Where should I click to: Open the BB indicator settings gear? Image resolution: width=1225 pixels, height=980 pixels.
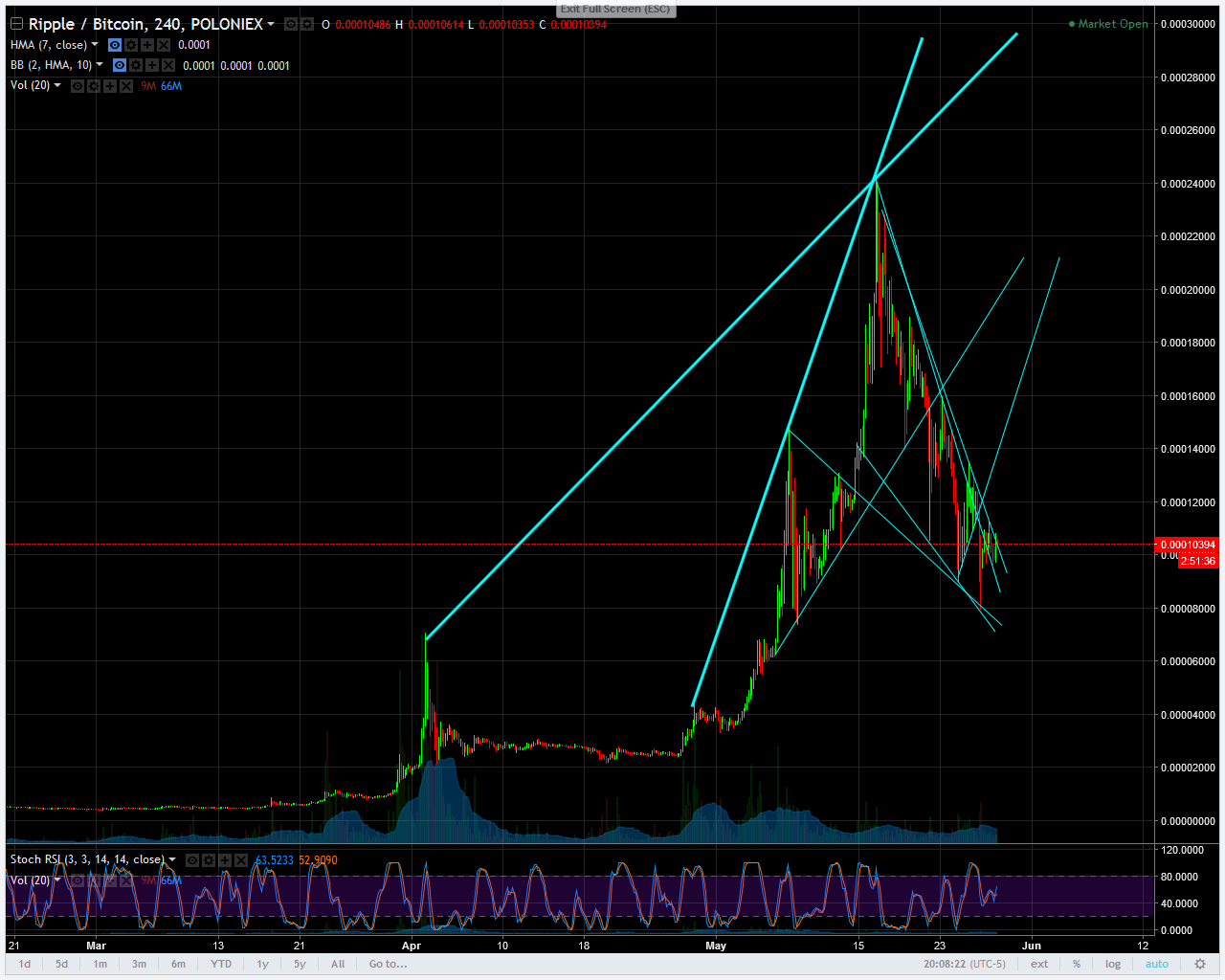(x=135, y=65)
